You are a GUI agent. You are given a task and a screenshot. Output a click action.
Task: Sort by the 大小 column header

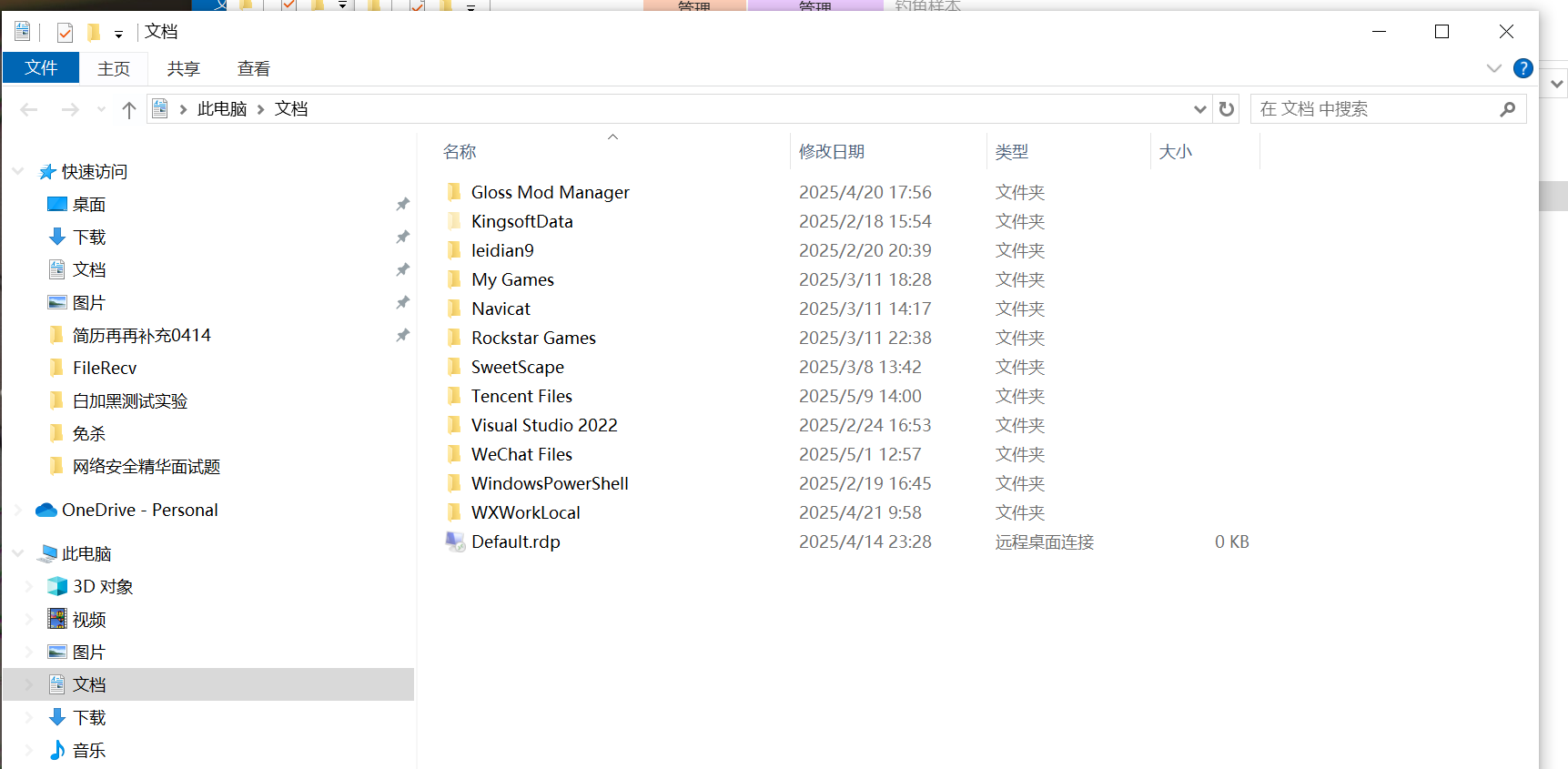click(x=1175, y=152)
